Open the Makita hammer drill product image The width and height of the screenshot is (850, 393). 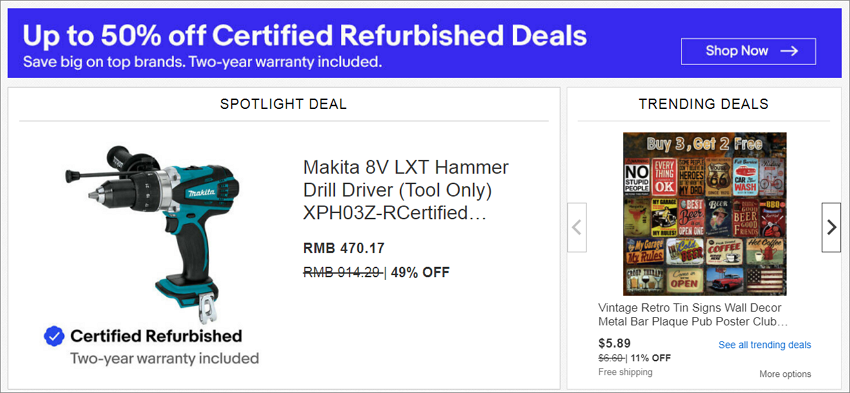(x=152, y=231)
